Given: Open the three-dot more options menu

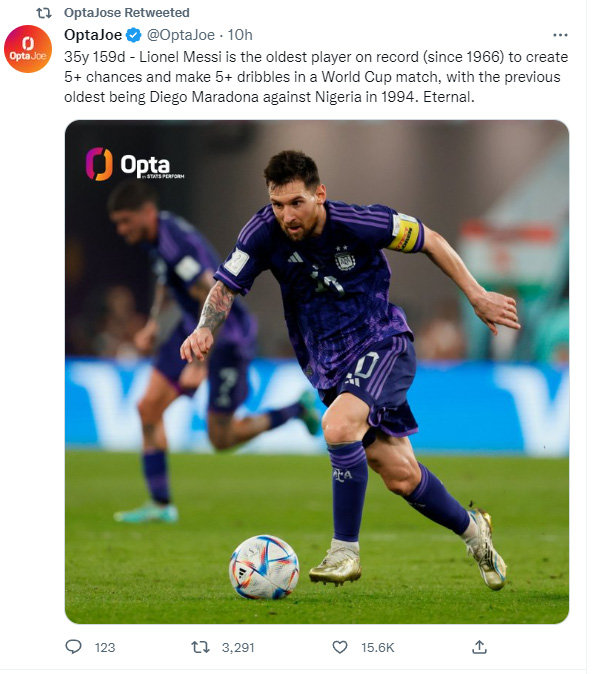Looking at the screenshot, I should pyautogui.click(x=560, y=35).
